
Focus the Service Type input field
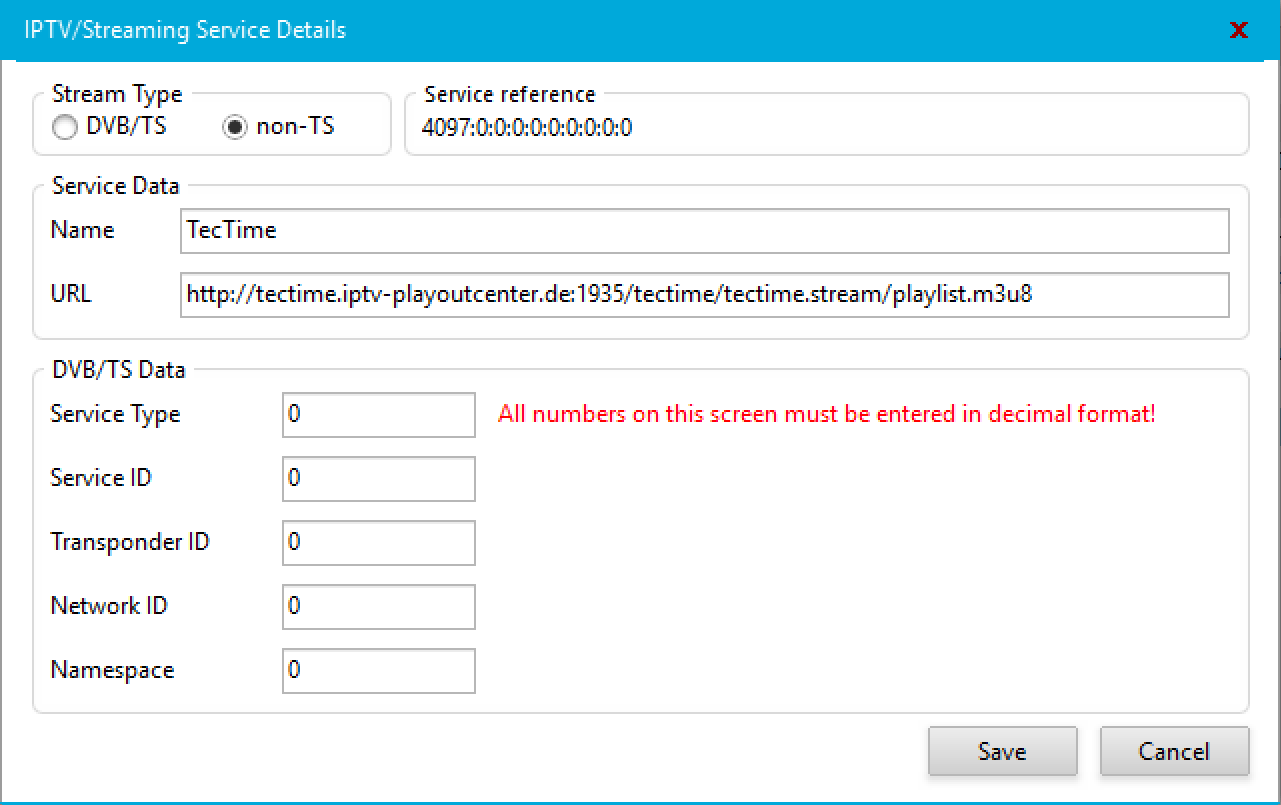coord(379,414)
